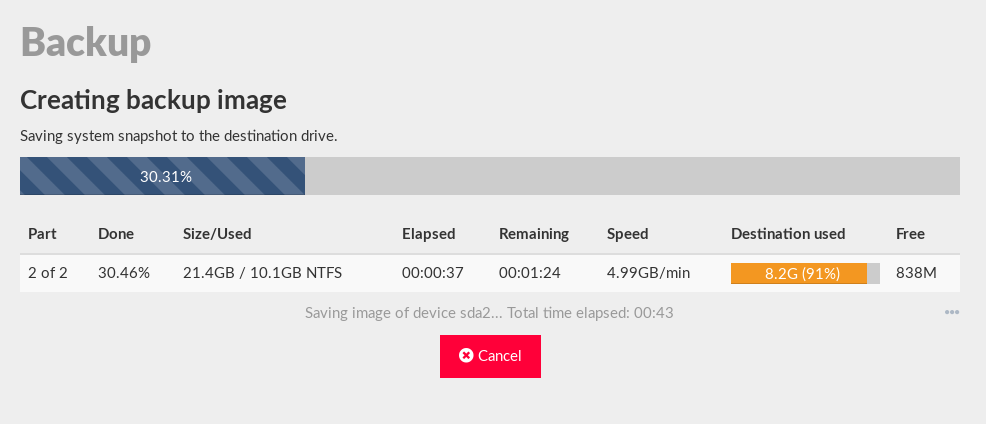Click the X icon inside Cancel button
The width and height of the screenshot is (986, 424).
(x=466, y=356)
